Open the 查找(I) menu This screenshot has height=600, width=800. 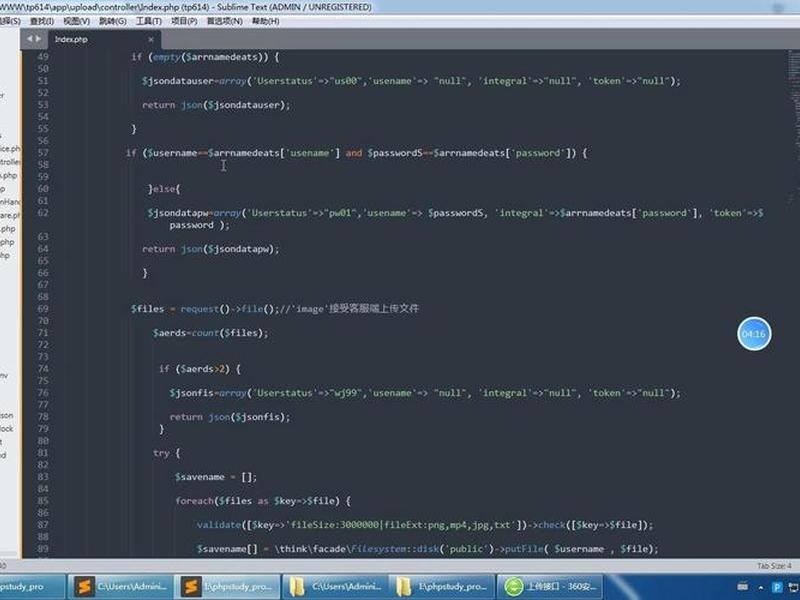pos(42,21)
